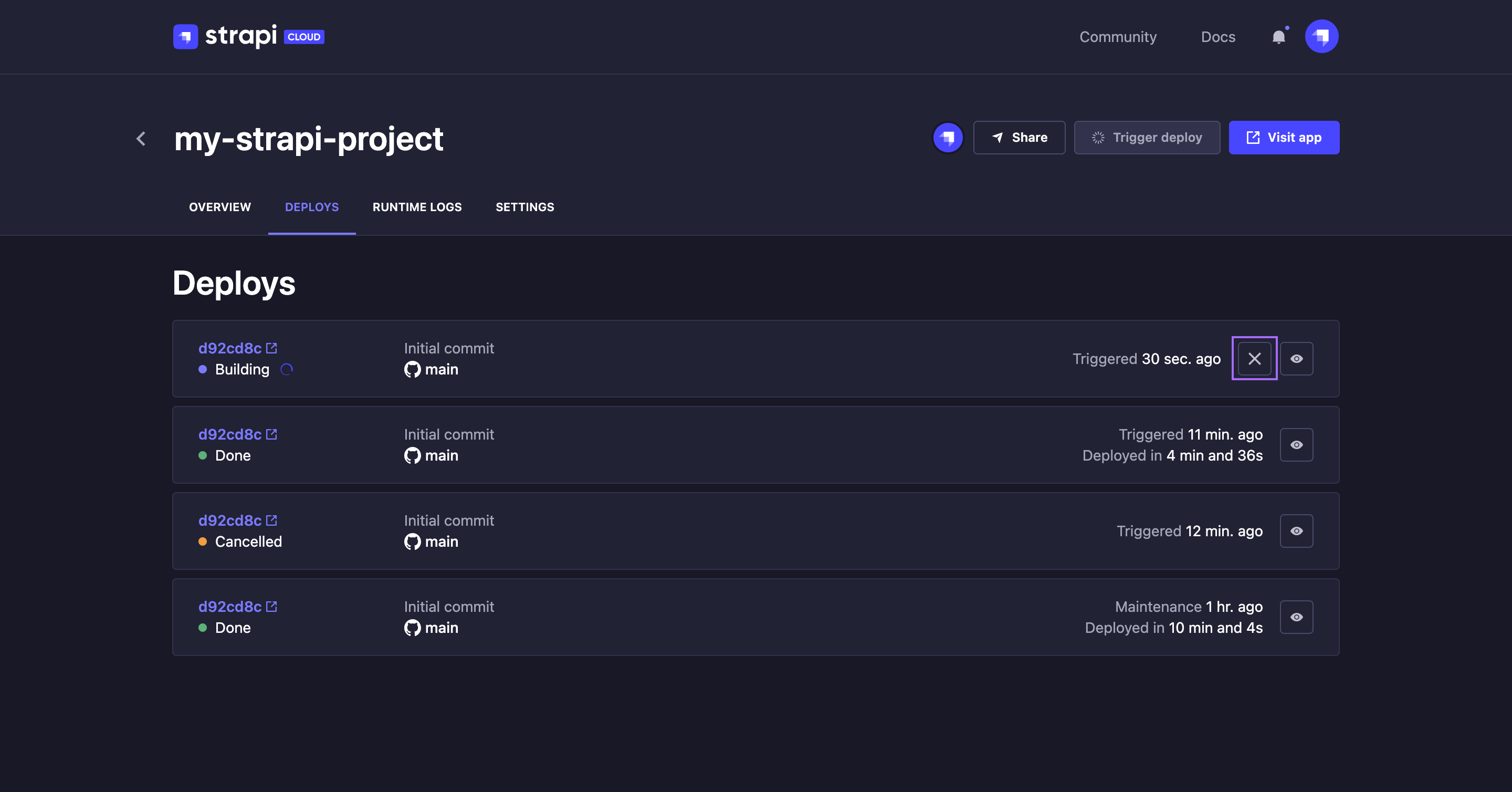Click Trigger deploy button
The width and height of the screenshot is (1512, 792).
(x=1147, y=137)
